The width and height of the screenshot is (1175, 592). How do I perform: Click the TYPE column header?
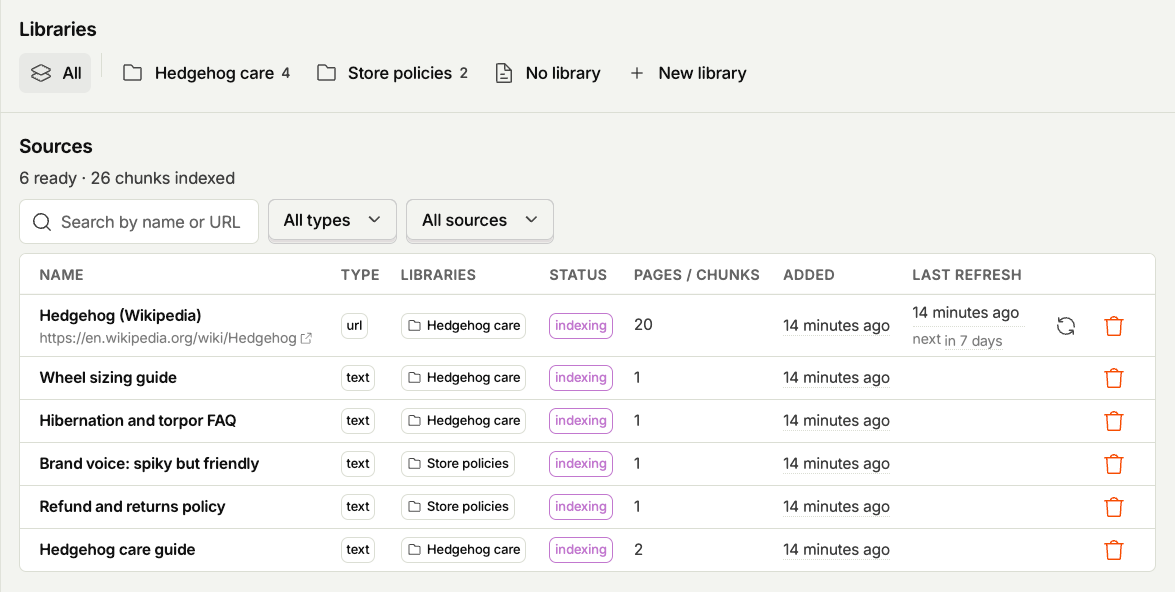pyautogui.click(x=360, y=275)
